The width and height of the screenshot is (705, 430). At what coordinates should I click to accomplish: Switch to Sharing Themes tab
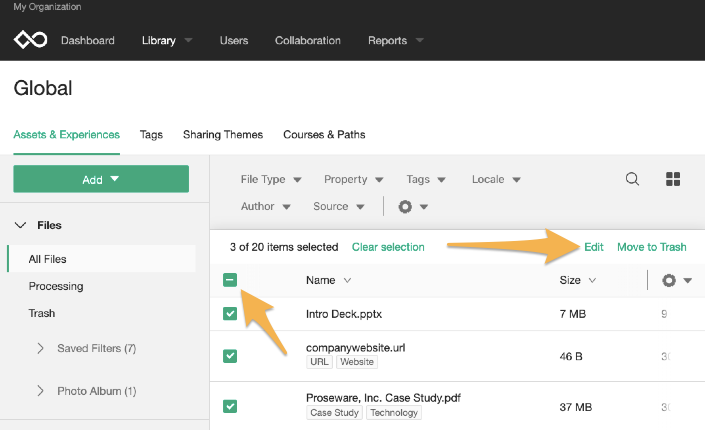click(223, 134)
